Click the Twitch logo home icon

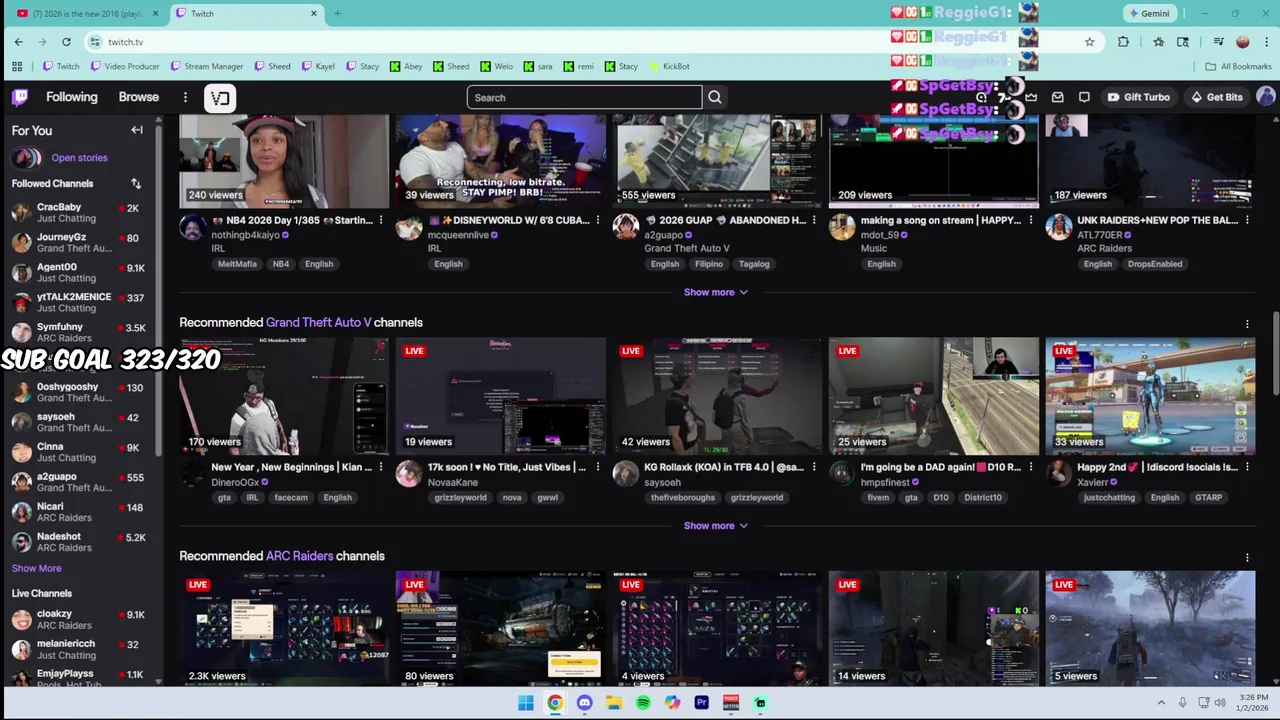20,97
